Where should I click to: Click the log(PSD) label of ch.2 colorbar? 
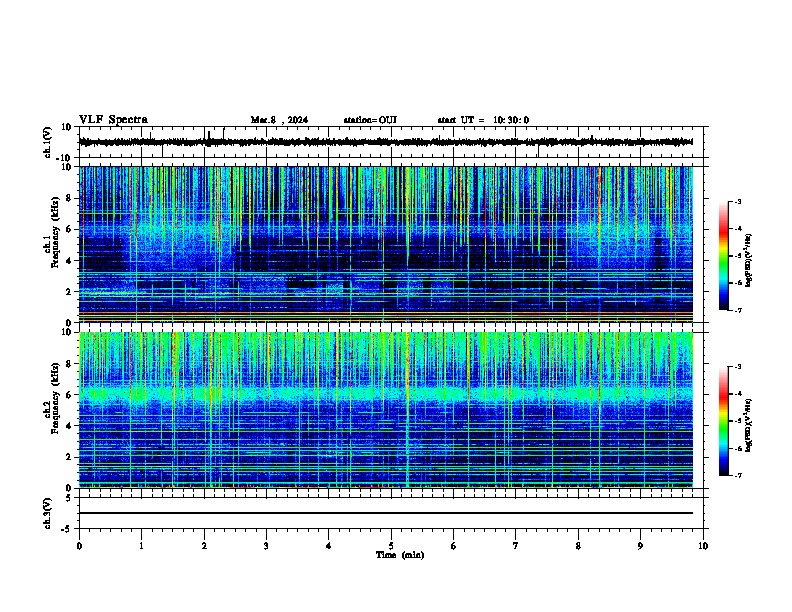(748, 425)
